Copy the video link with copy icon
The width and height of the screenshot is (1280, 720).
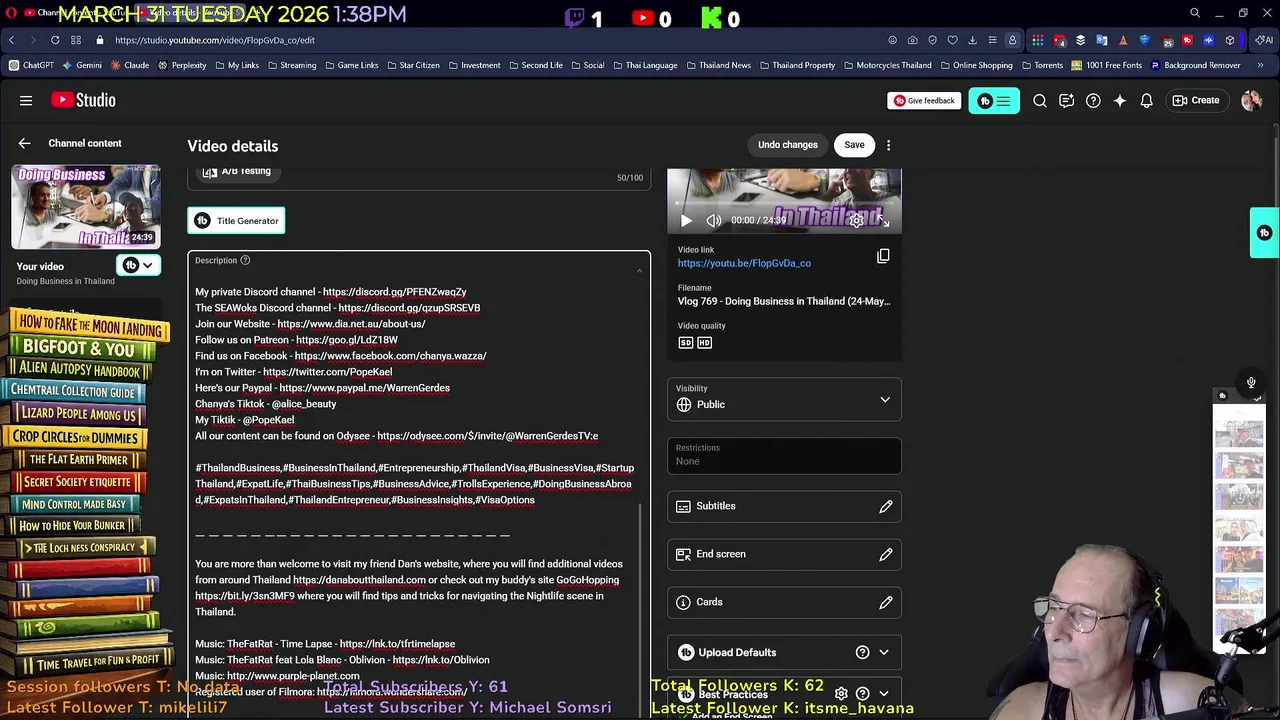(x=883, y=256)
